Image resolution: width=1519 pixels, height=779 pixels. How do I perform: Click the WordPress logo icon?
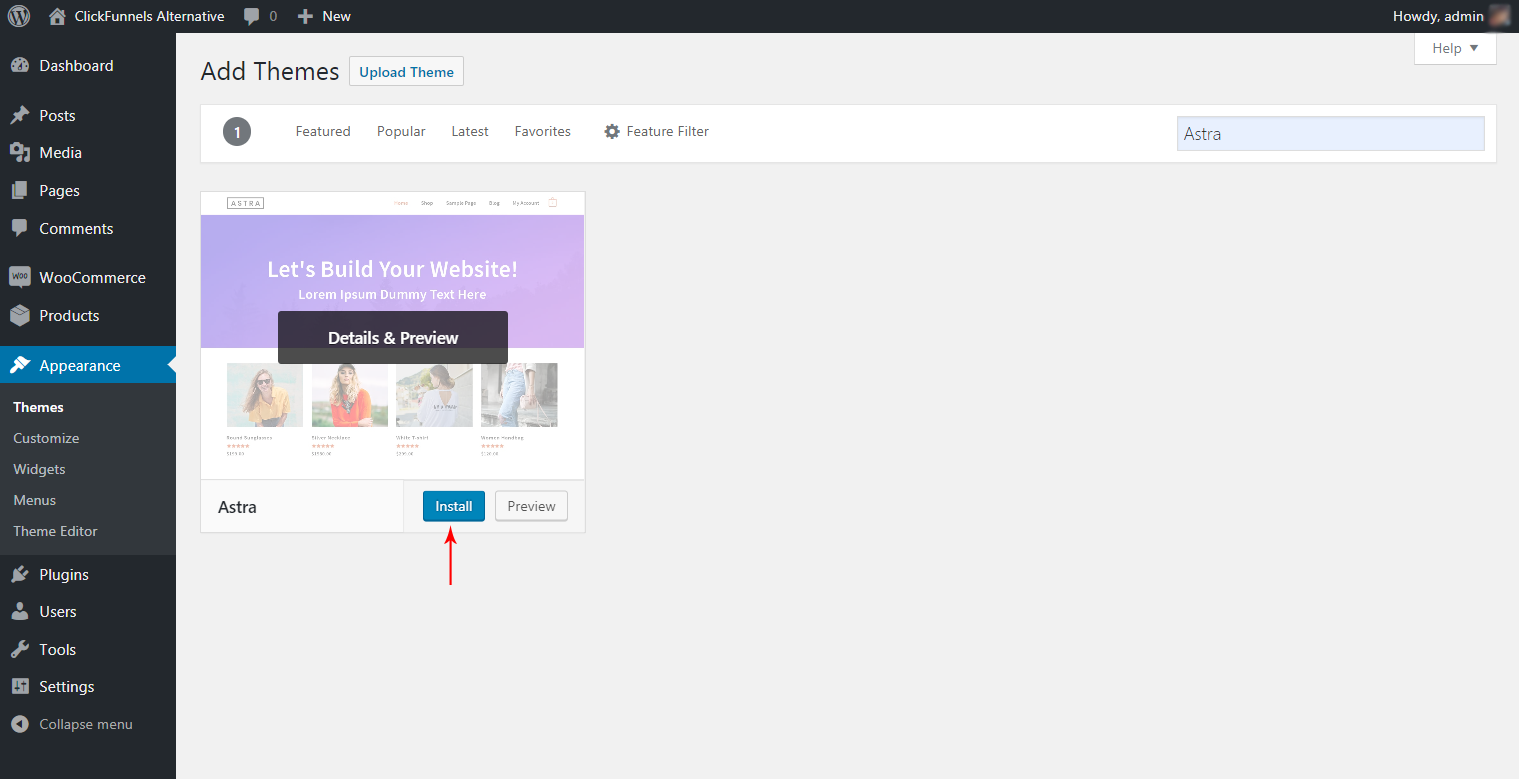click(x=19, y=16)
